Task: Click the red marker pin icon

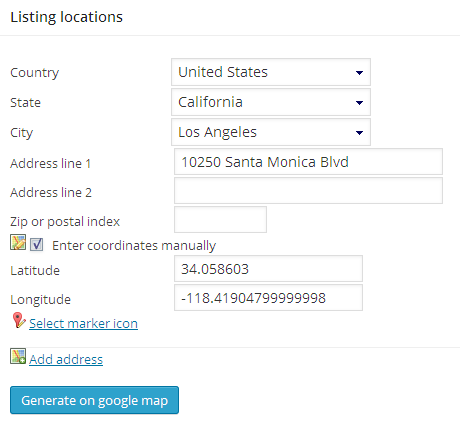Action: coord(19,320)
